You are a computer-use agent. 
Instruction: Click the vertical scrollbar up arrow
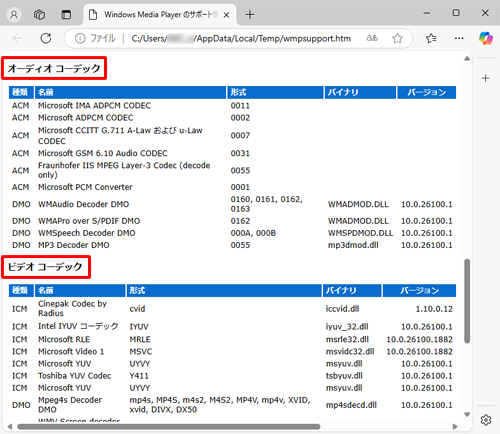467,58
